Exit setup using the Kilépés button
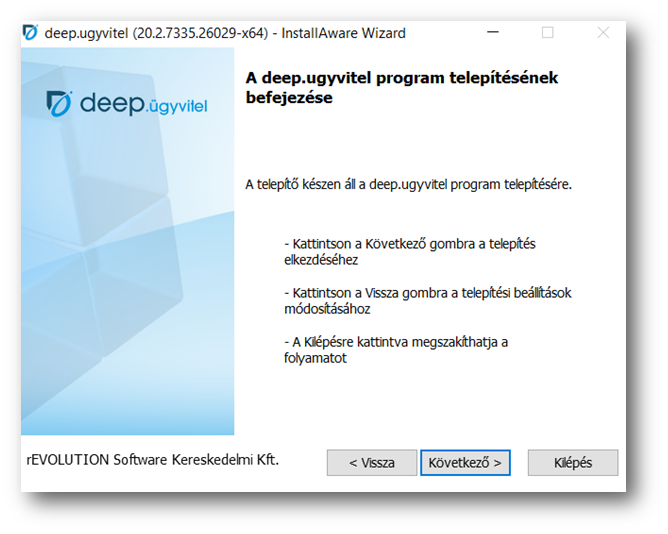 573,463
